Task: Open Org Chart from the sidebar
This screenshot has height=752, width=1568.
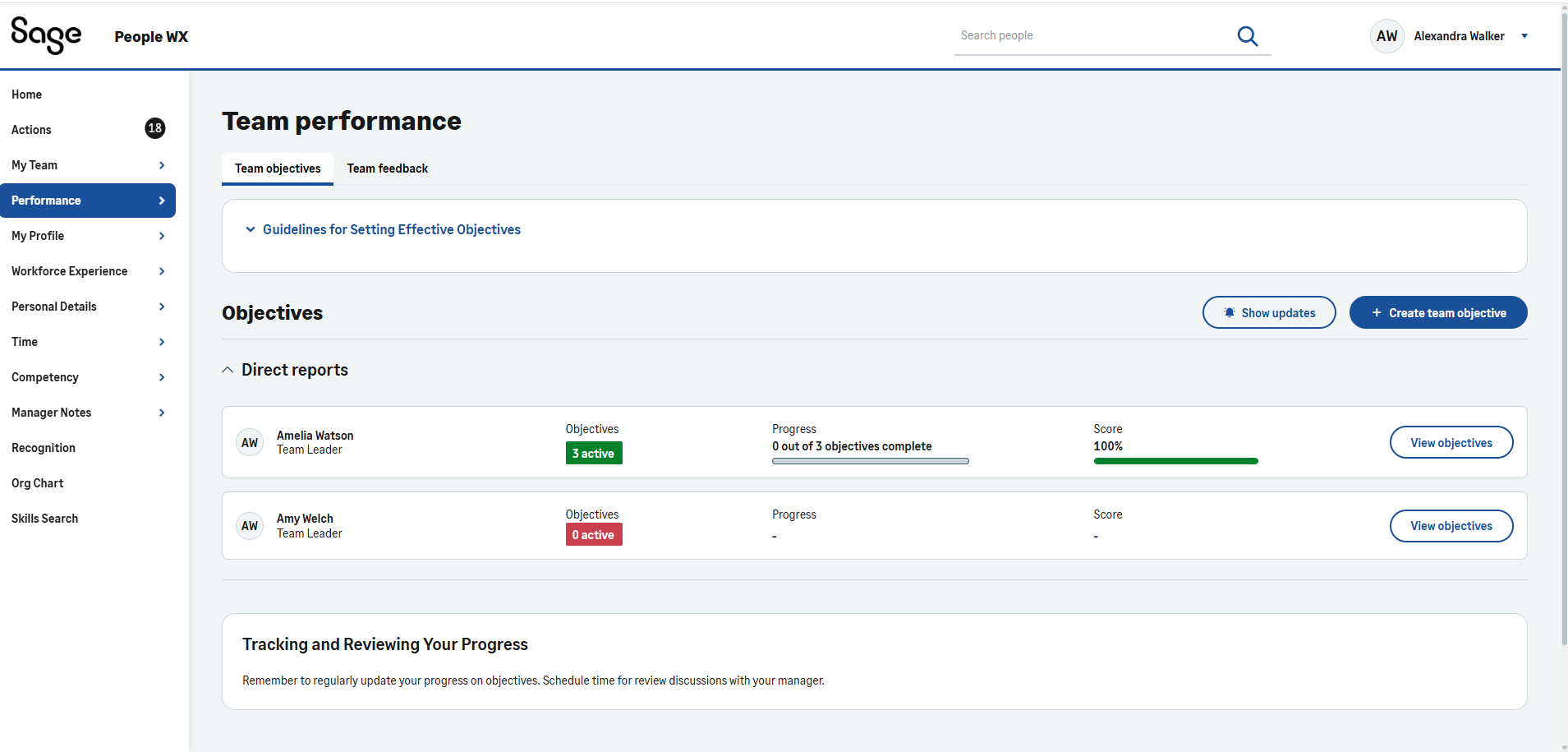Action: tap(38, 483)
